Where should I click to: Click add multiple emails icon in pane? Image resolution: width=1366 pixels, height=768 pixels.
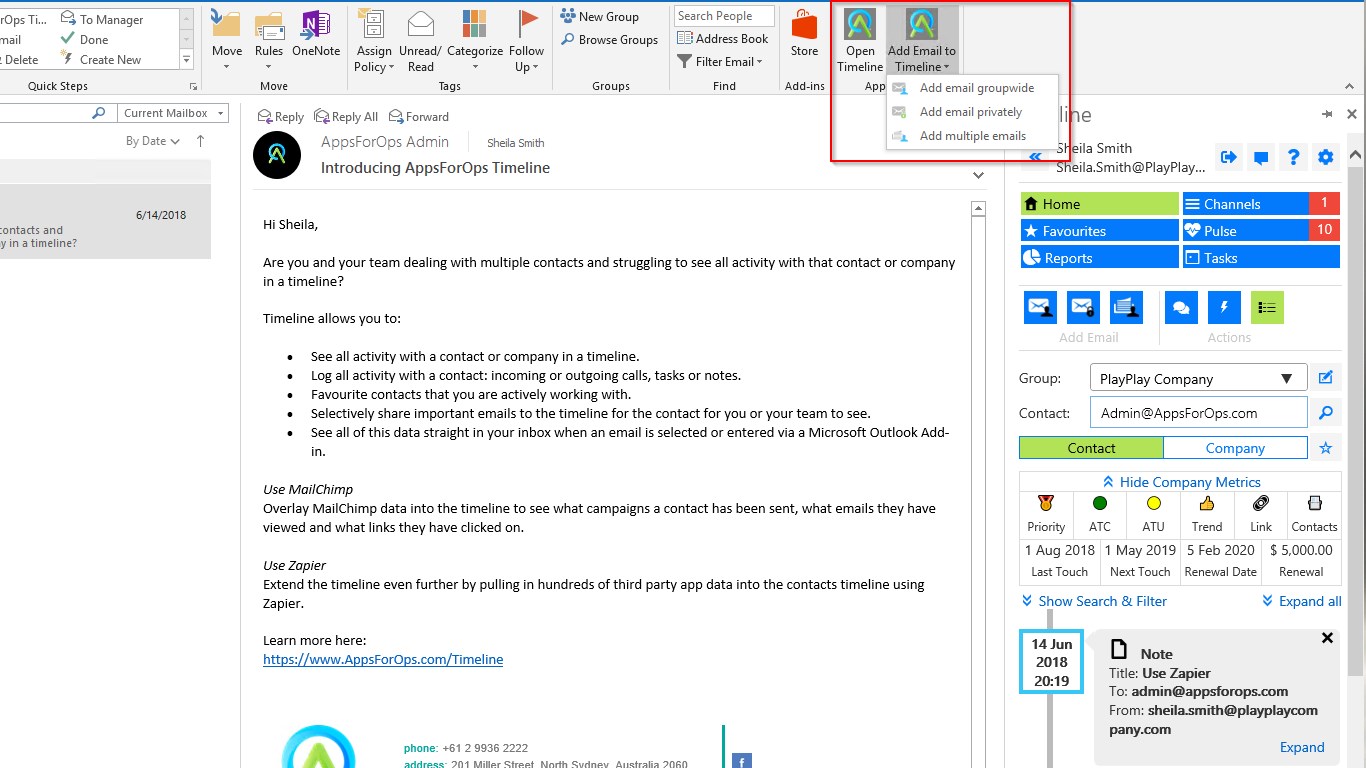[1127, 308]
